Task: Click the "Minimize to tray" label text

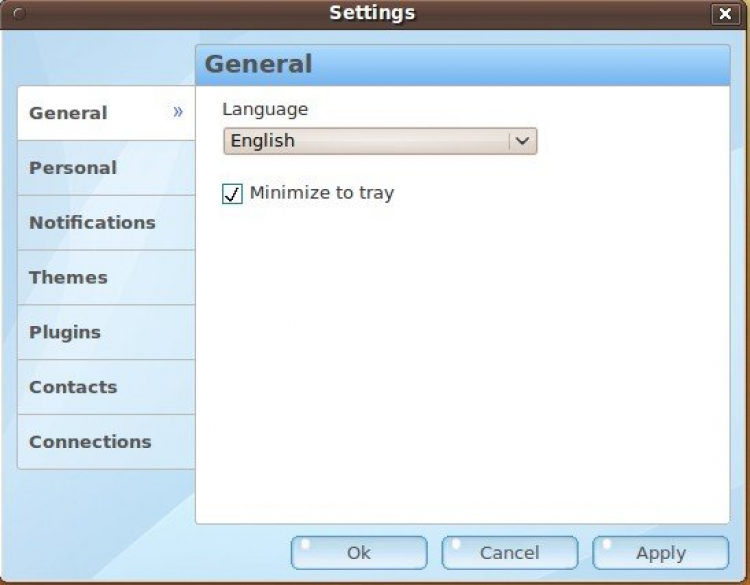Action: coord(321,193)
